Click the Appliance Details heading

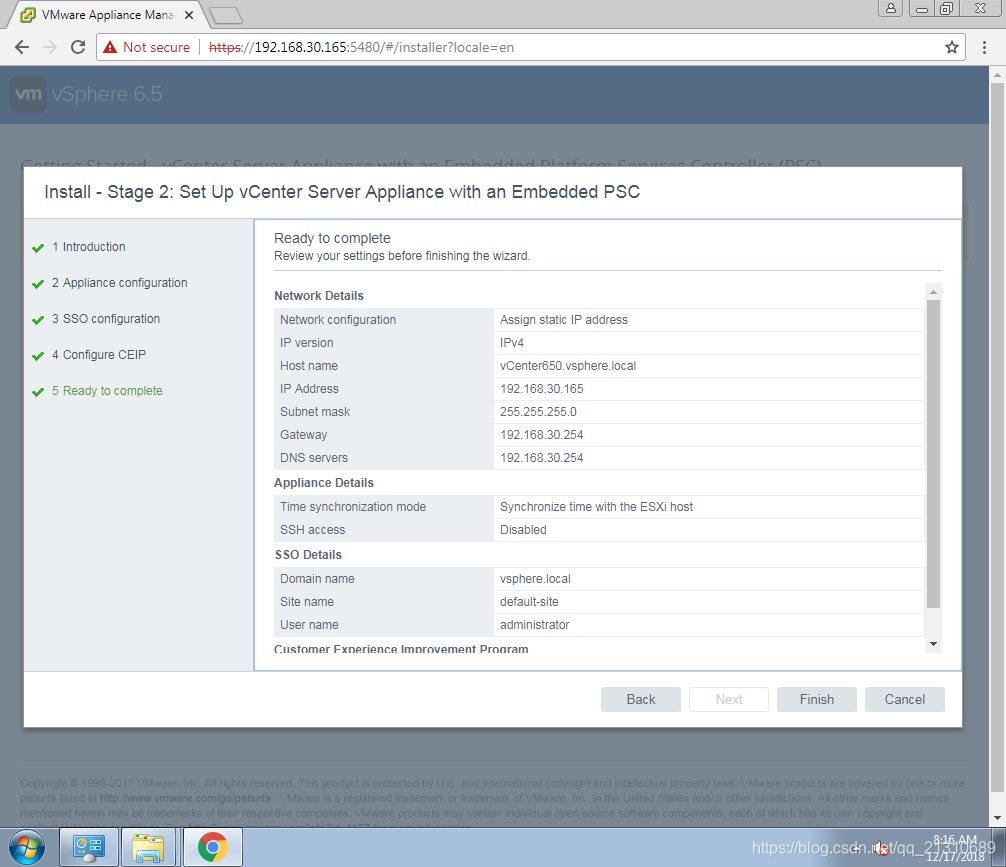323,483
